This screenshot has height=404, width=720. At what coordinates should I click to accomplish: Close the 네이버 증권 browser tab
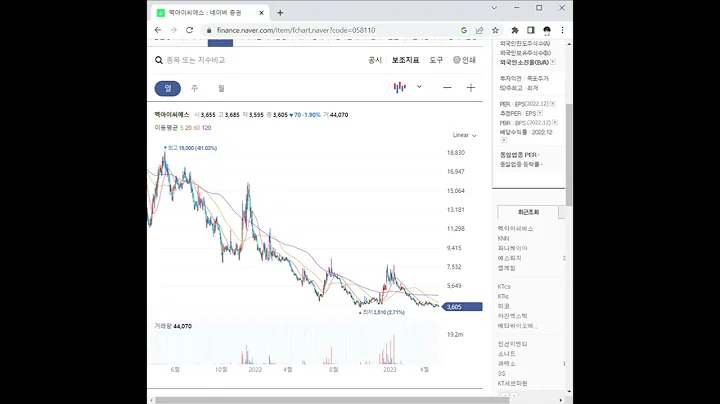pos(261,13)
